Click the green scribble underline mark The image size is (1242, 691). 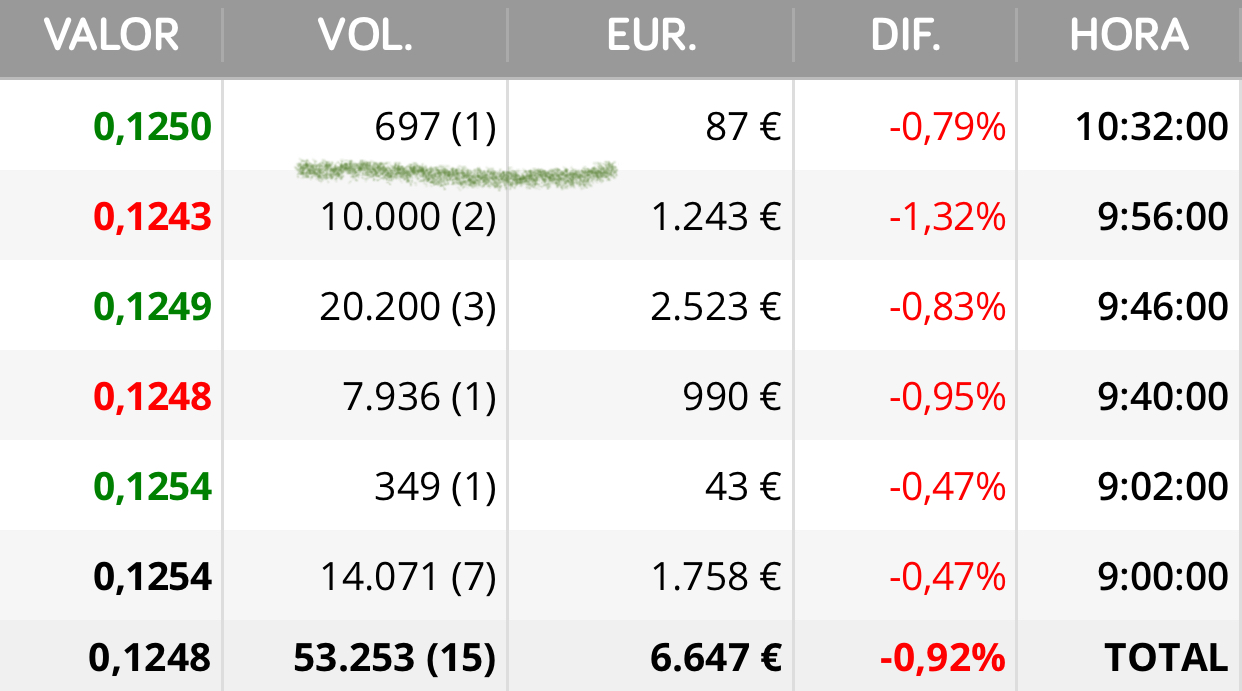(457, 173)
